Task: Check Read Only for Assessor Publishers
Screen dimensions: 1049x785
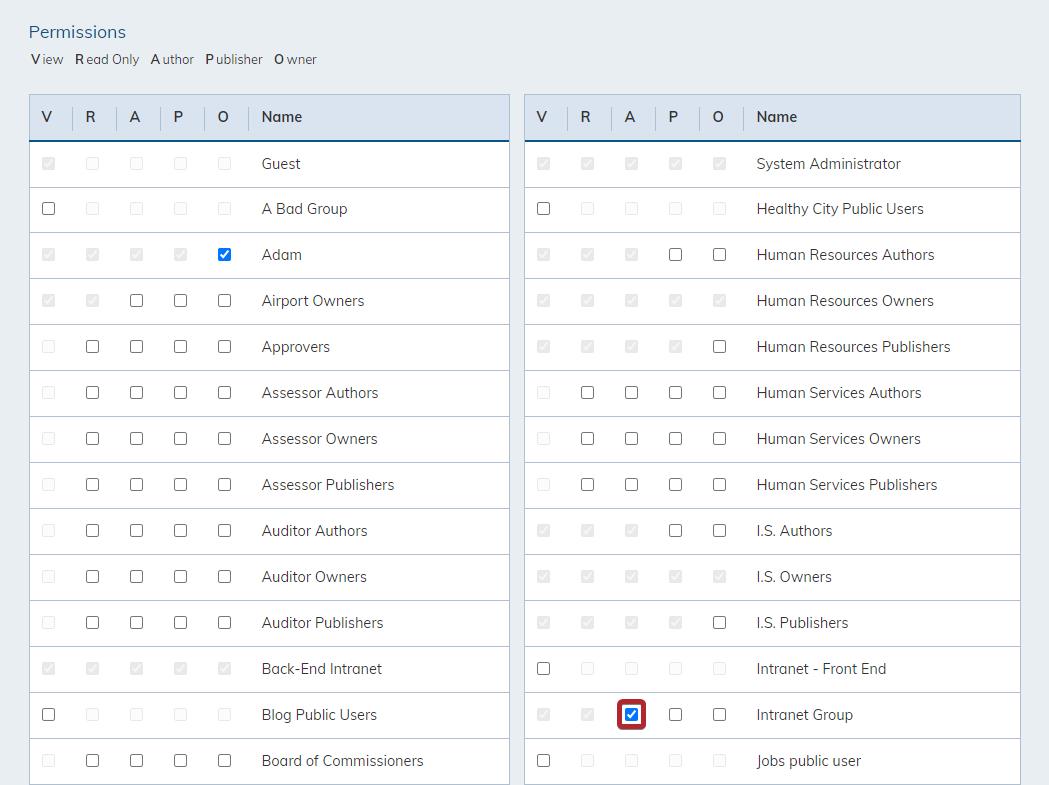Action: (92, 485)
